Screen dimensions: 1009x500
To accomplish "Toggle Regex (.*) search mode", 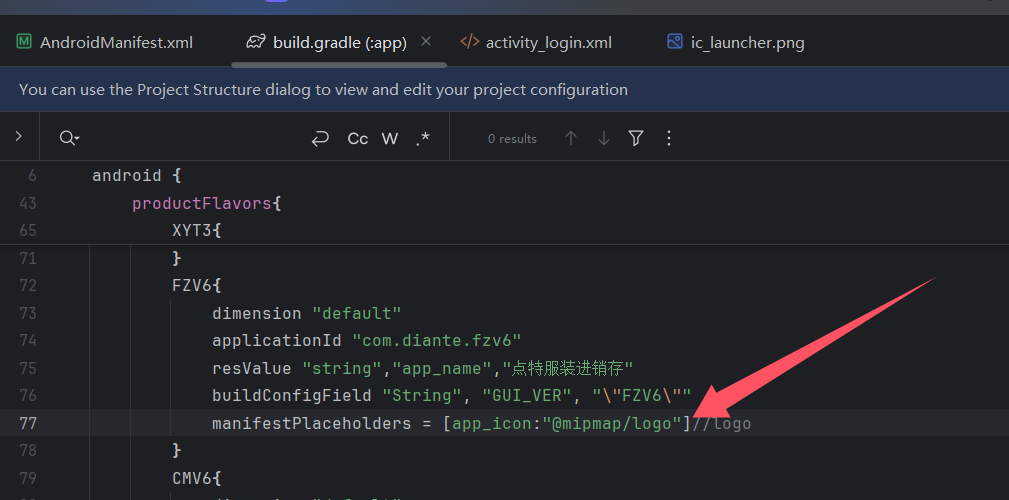I will tap(423, 139).
